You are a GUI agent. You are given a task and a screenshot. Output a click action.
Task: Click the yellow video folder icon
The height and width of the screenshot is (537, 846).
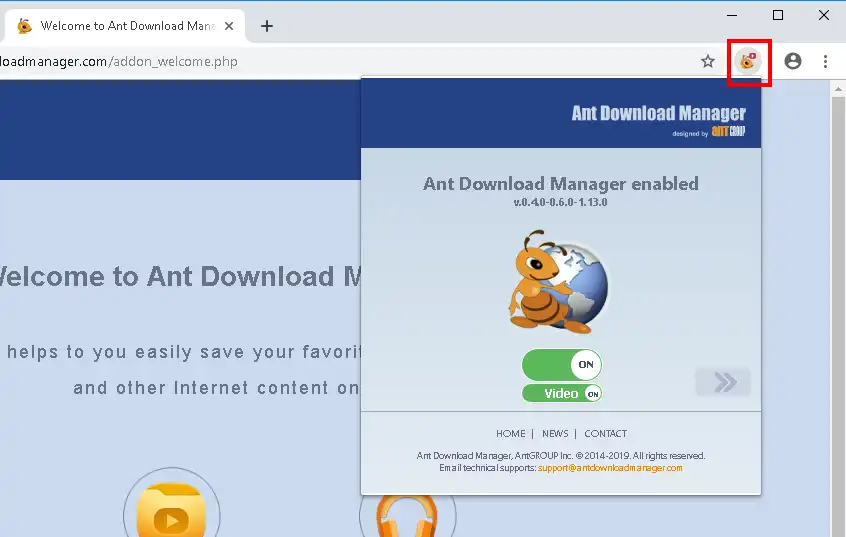tap(171, 510)
